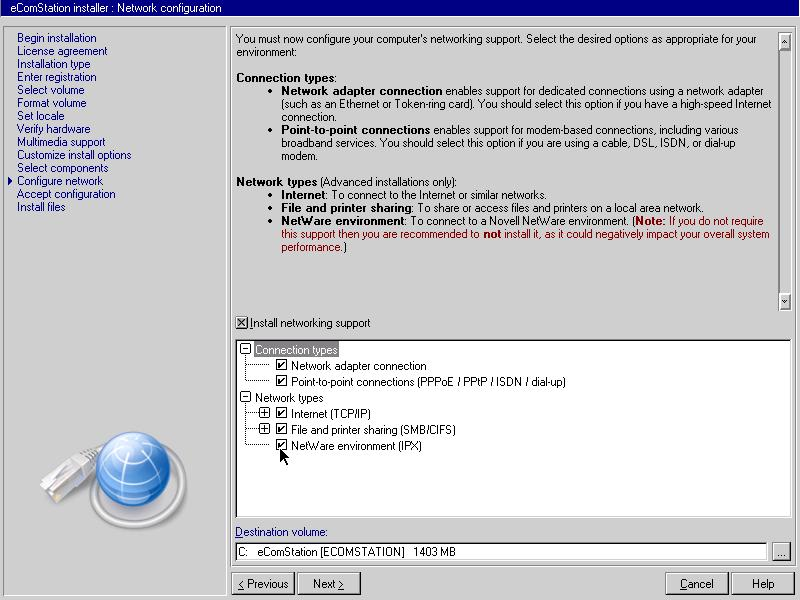Click the Destination volume field
The image size is (800, 600).
[501, 552]
